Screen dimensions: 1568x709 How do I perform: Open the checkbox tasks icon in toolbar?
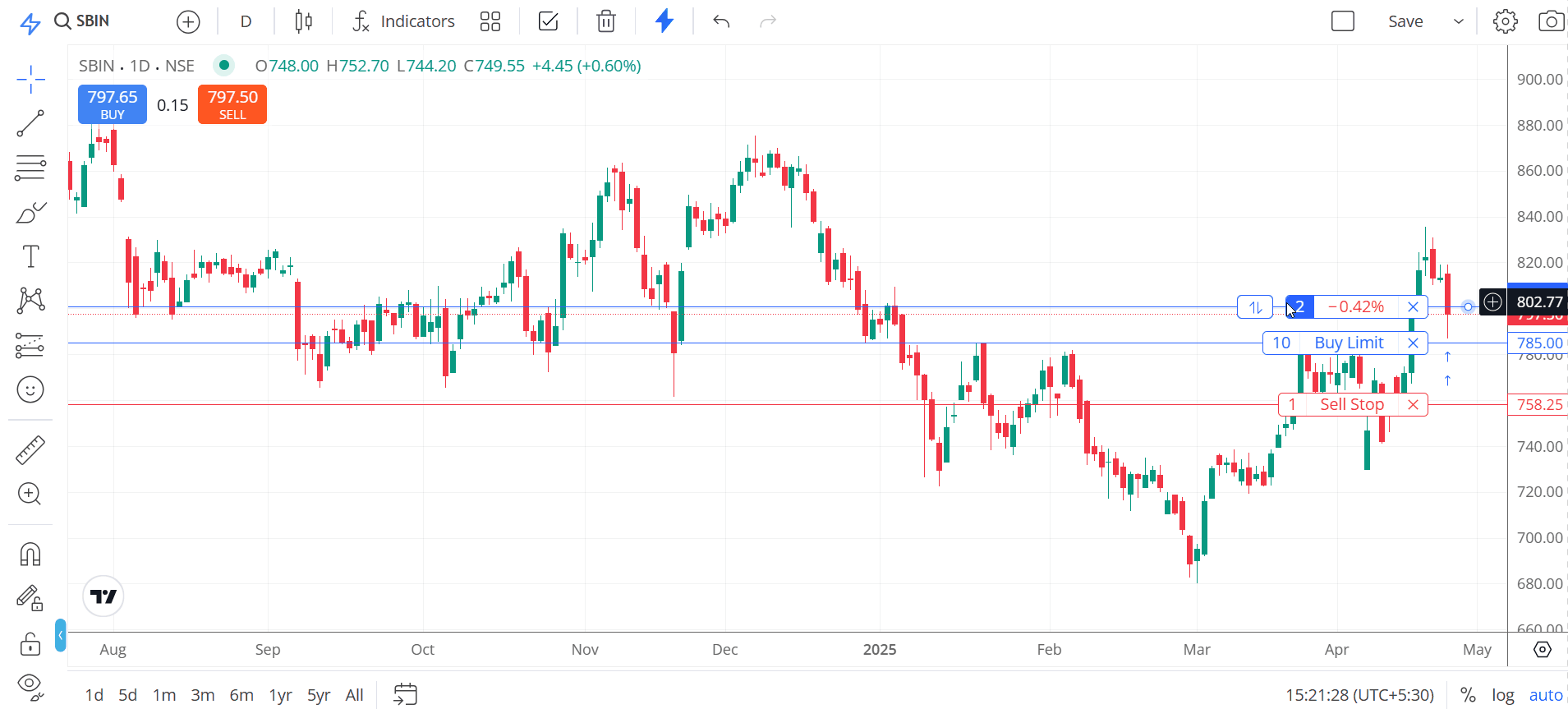coord(548,22)
